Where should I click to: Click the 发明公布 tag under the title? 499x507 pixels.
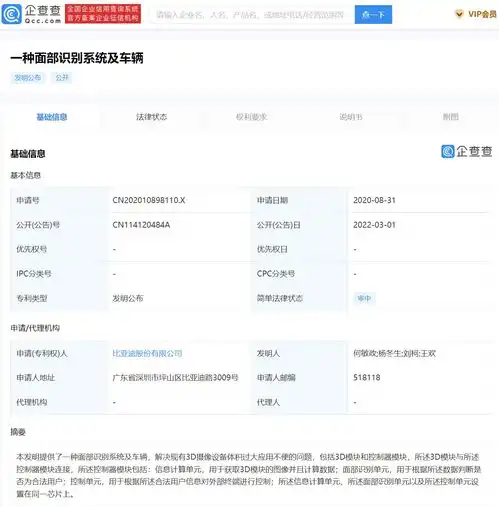pos(28,78)
